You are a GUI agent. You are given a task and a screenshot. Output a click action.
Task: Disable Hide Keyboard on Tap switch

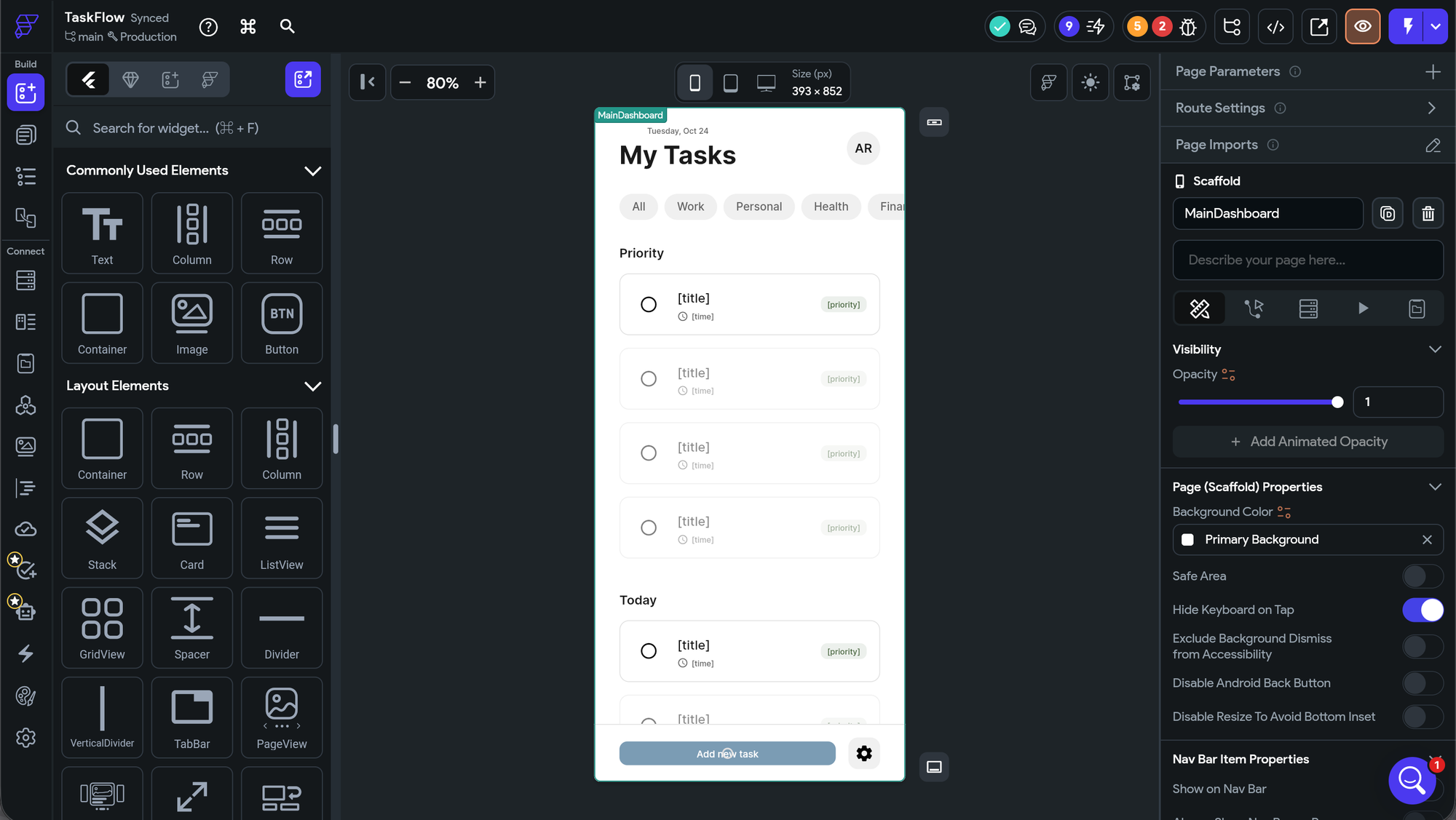[x=1423, y=610]
